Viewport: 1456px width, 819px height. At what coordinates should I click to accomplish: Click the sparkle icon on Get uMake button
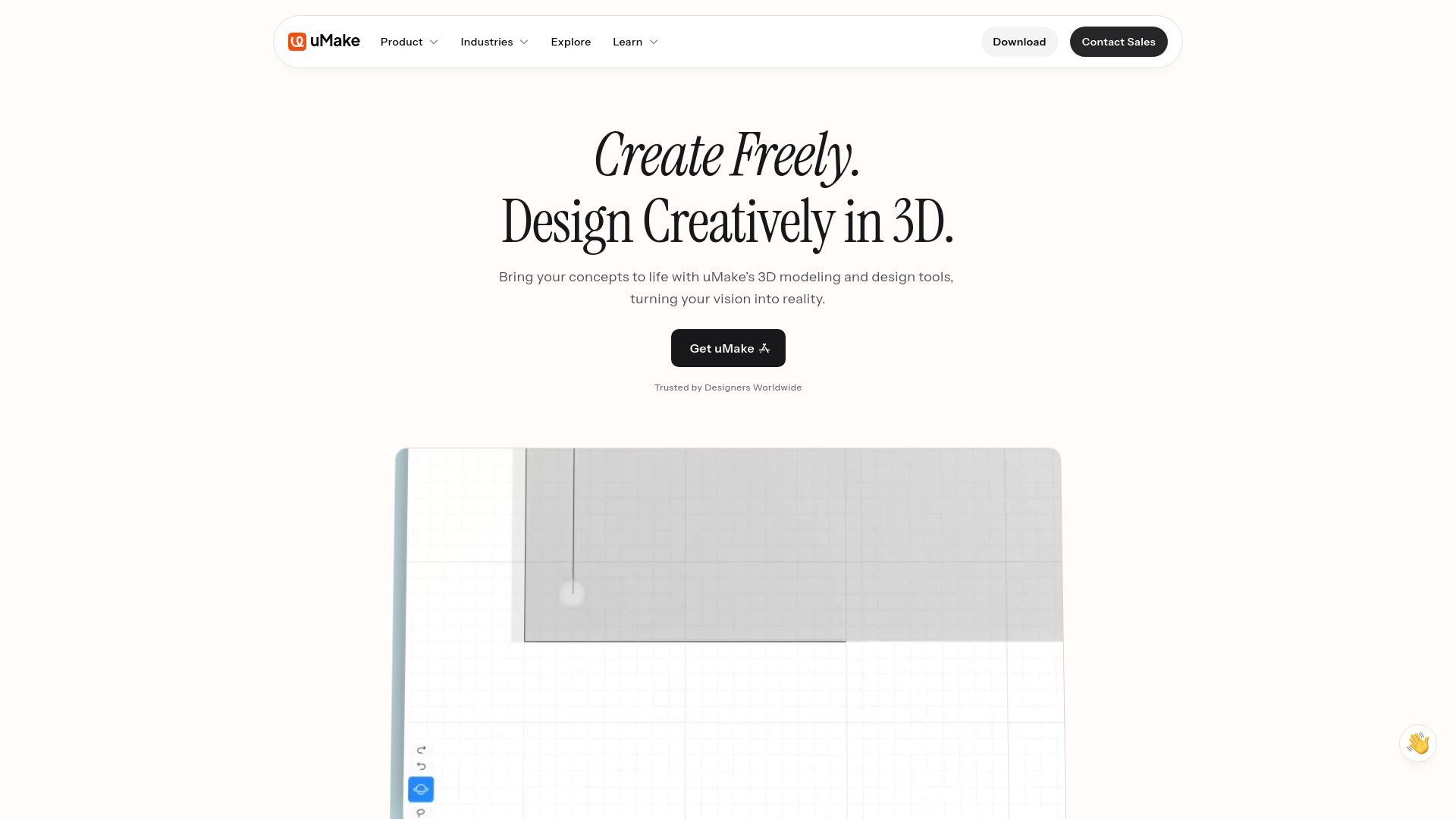tap(763, 348)
